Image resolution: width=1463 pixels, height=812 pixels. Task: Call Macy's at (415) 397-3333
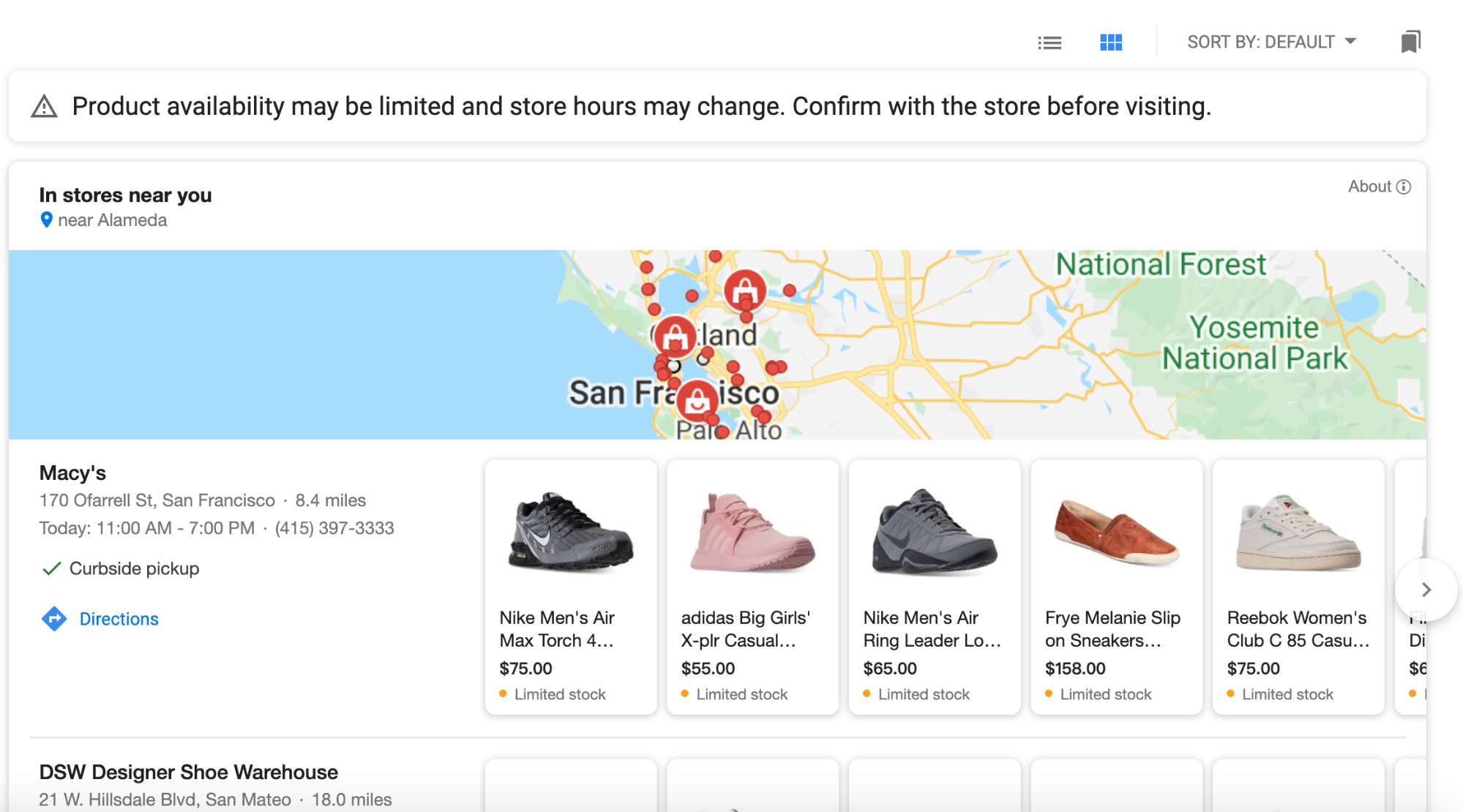pyautogui.click(x=334, y=528)
